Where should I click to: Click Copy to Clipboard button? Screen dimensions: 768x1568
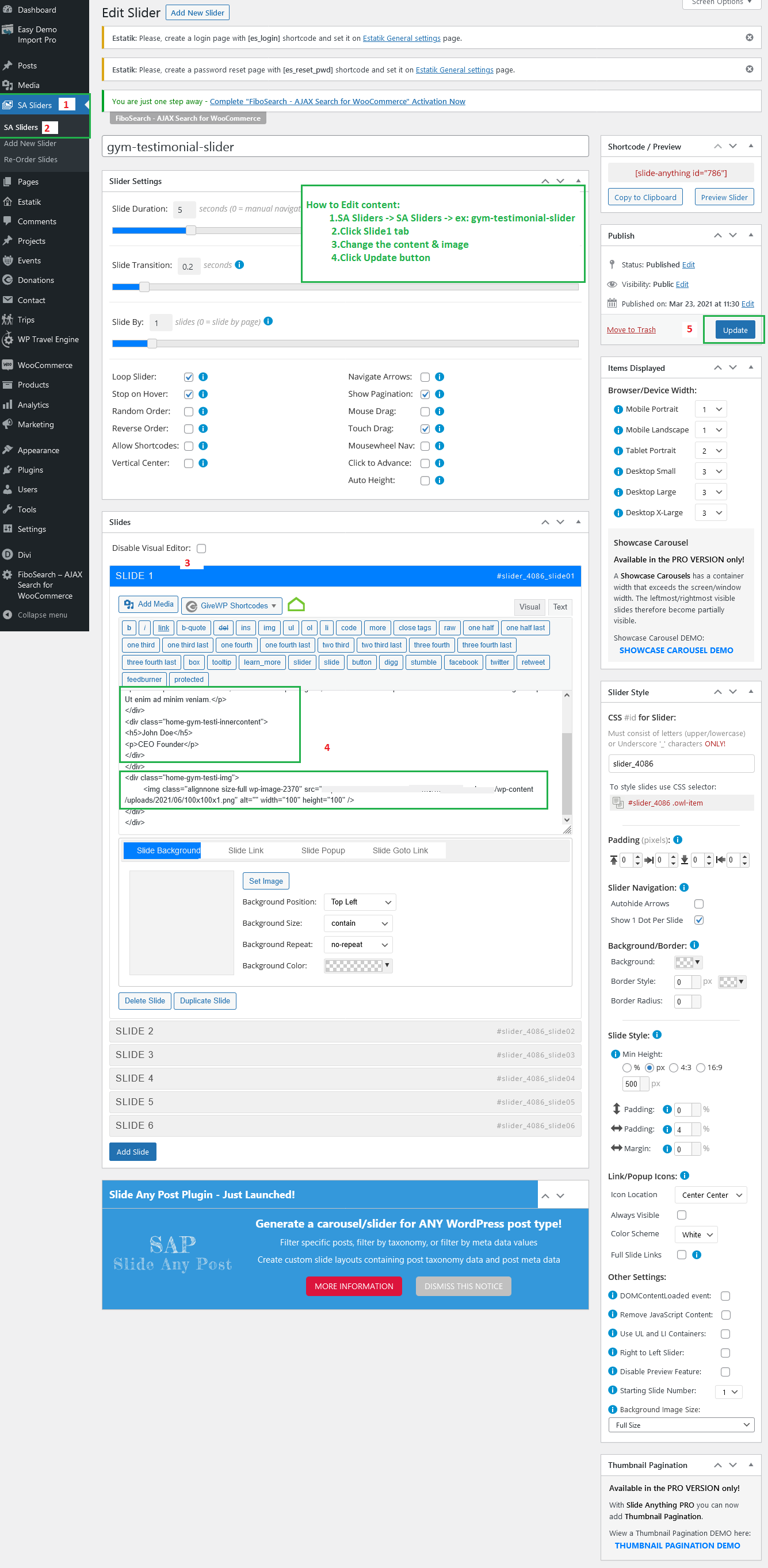(645, 197)
